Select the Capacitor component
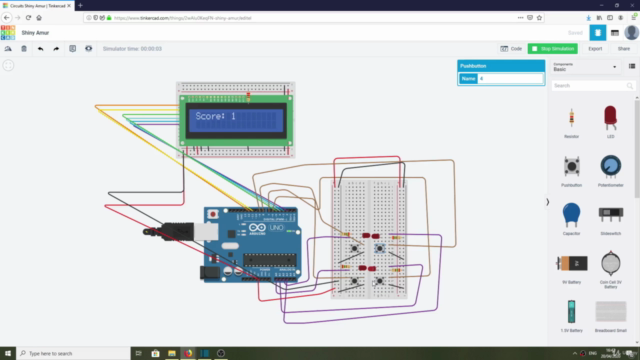Image resolution: width=640 pixels, height=360 pixels. point(571,219)
